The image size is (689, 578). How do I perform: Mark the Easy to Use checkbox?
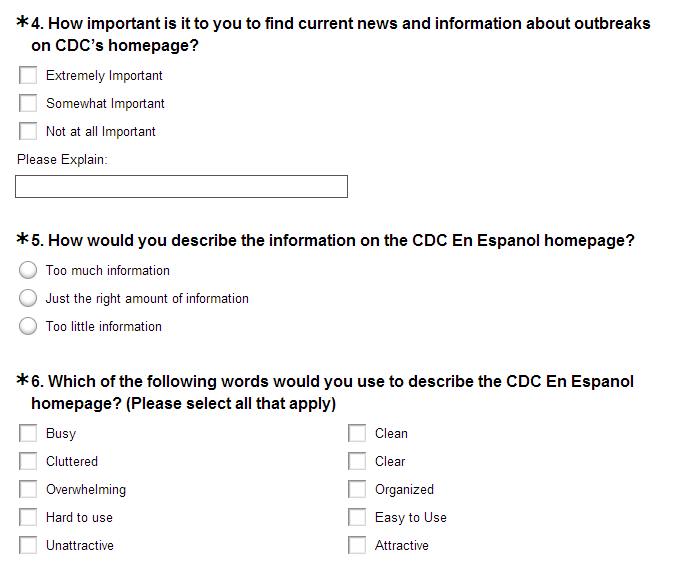click(x=357, y=517)
